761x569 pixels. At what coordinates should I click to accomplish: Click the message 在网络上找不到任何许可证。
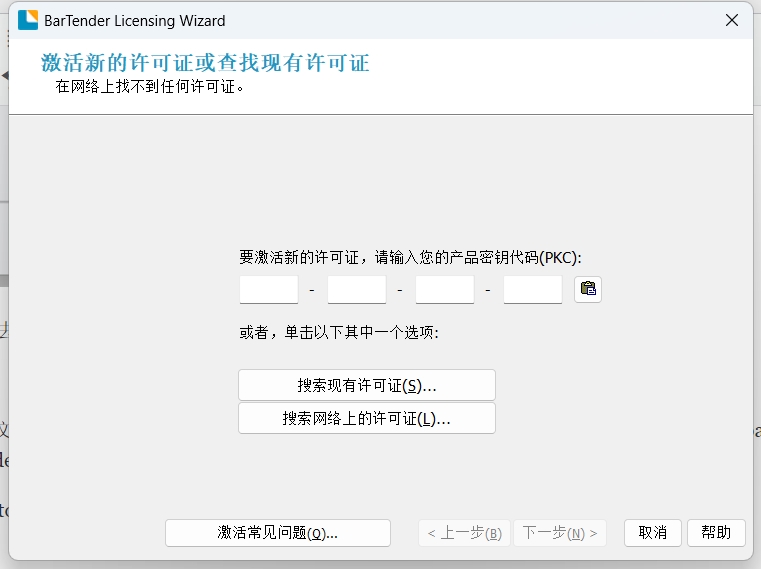(x=149, y=86)
